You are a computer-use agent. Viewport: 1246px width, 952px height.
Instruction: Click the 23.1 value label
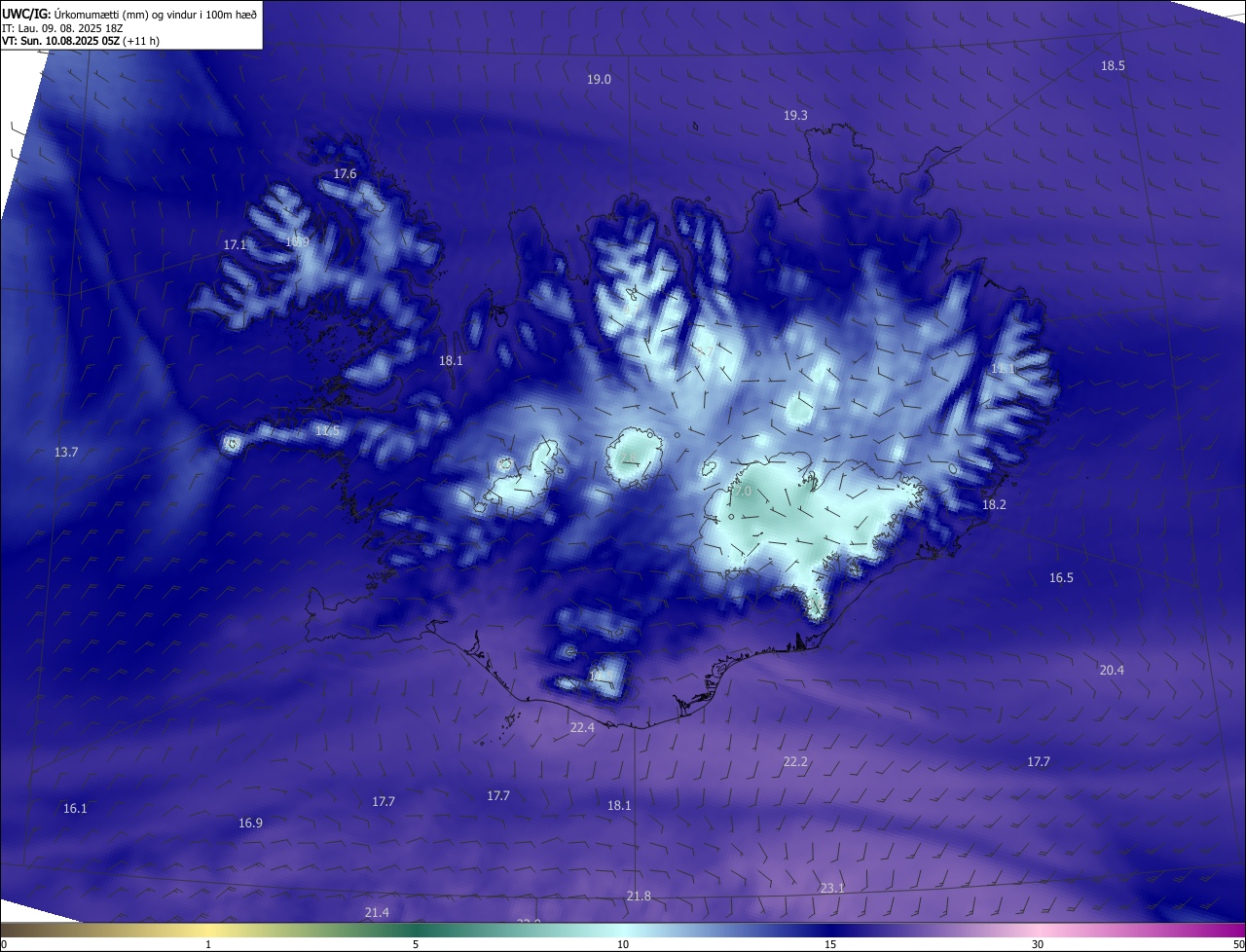click(x=832, y=889)
